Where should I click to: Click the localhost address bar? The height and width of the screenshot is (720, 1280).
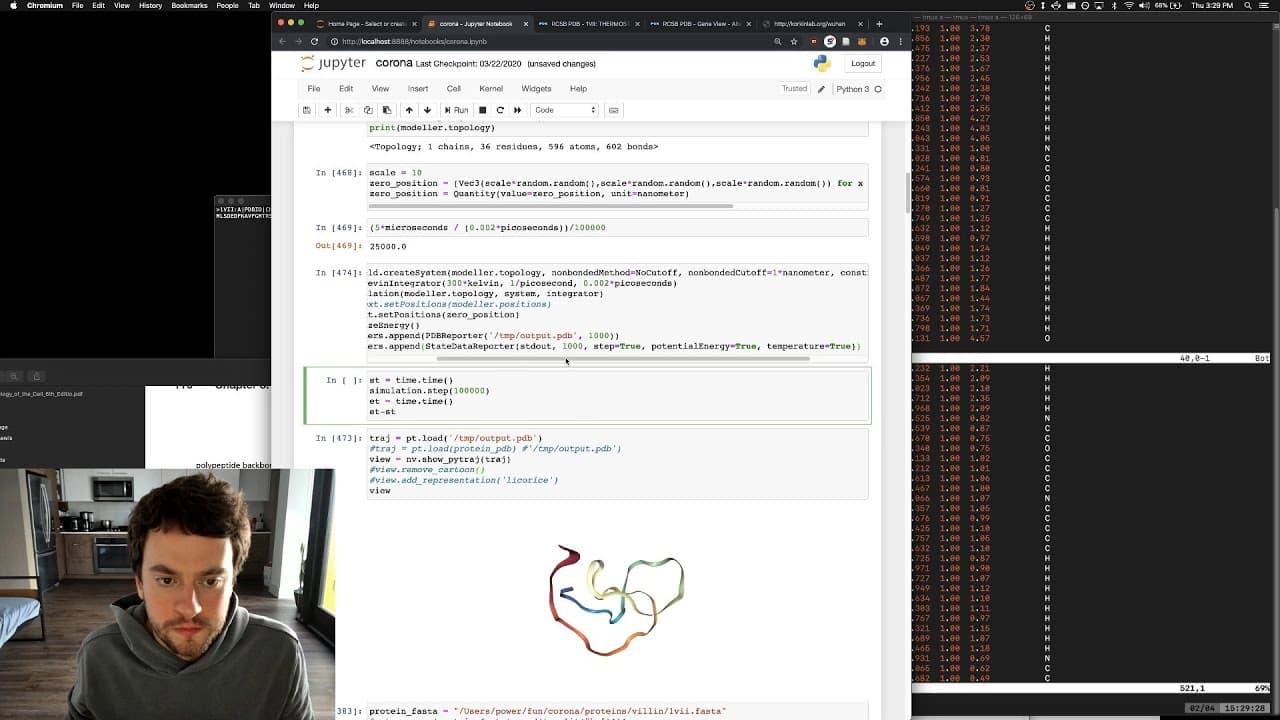click(547, 42)
